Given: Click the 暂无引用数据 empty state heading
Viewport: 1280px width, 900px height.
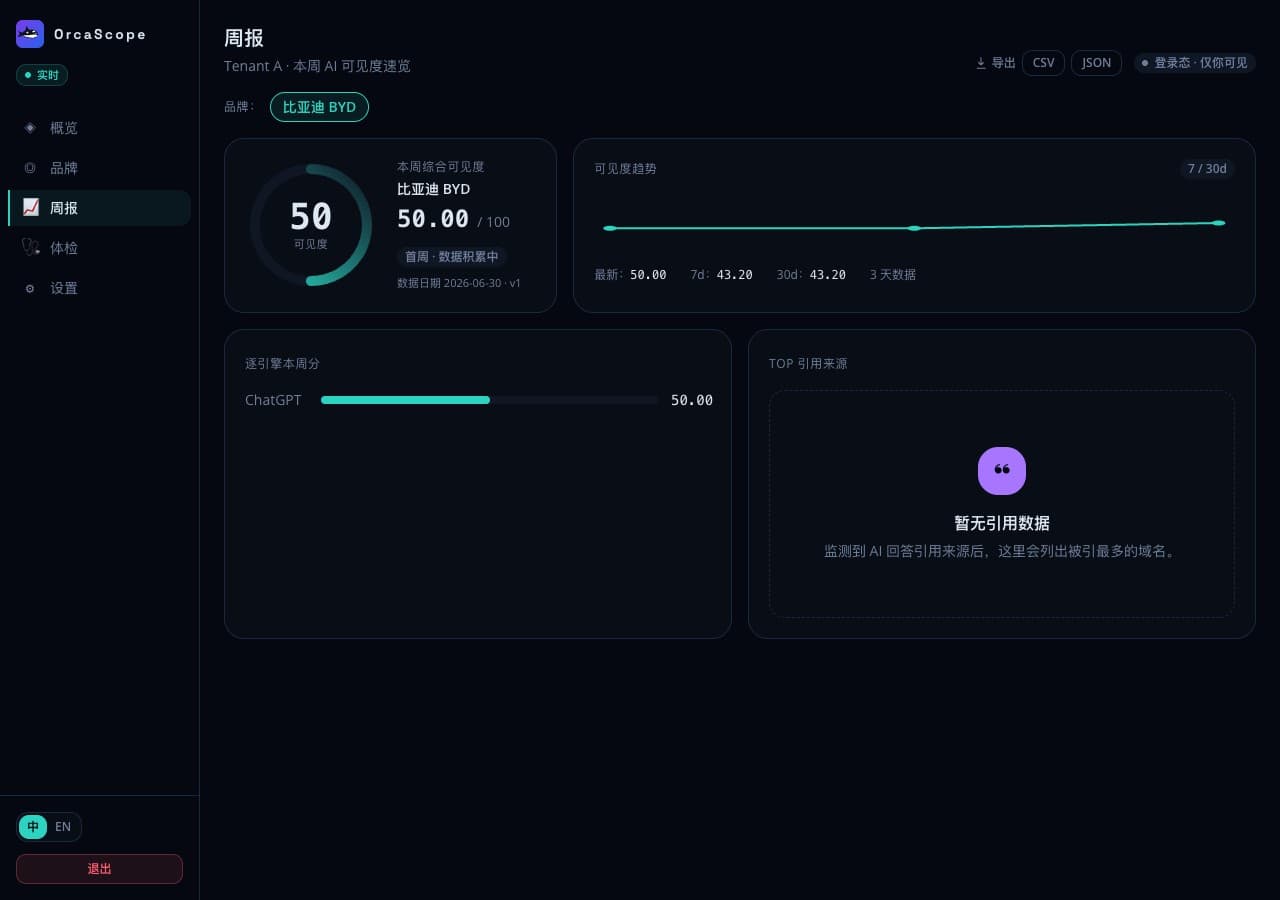Looking at the screenshot, I should click(1002, 523).
